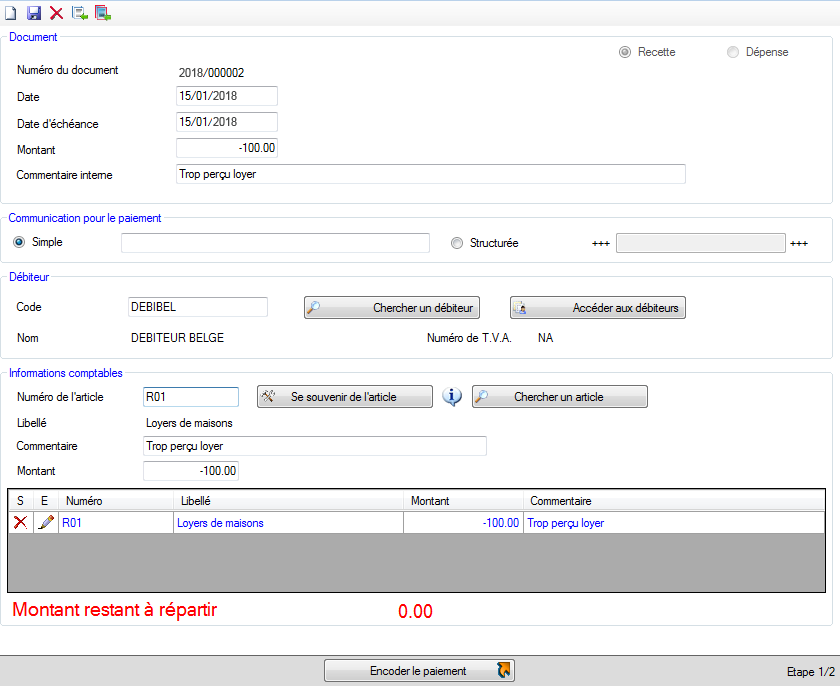Click the name DEBITEUR BELGE
The image size is (840, 686).
click(177, 338)
